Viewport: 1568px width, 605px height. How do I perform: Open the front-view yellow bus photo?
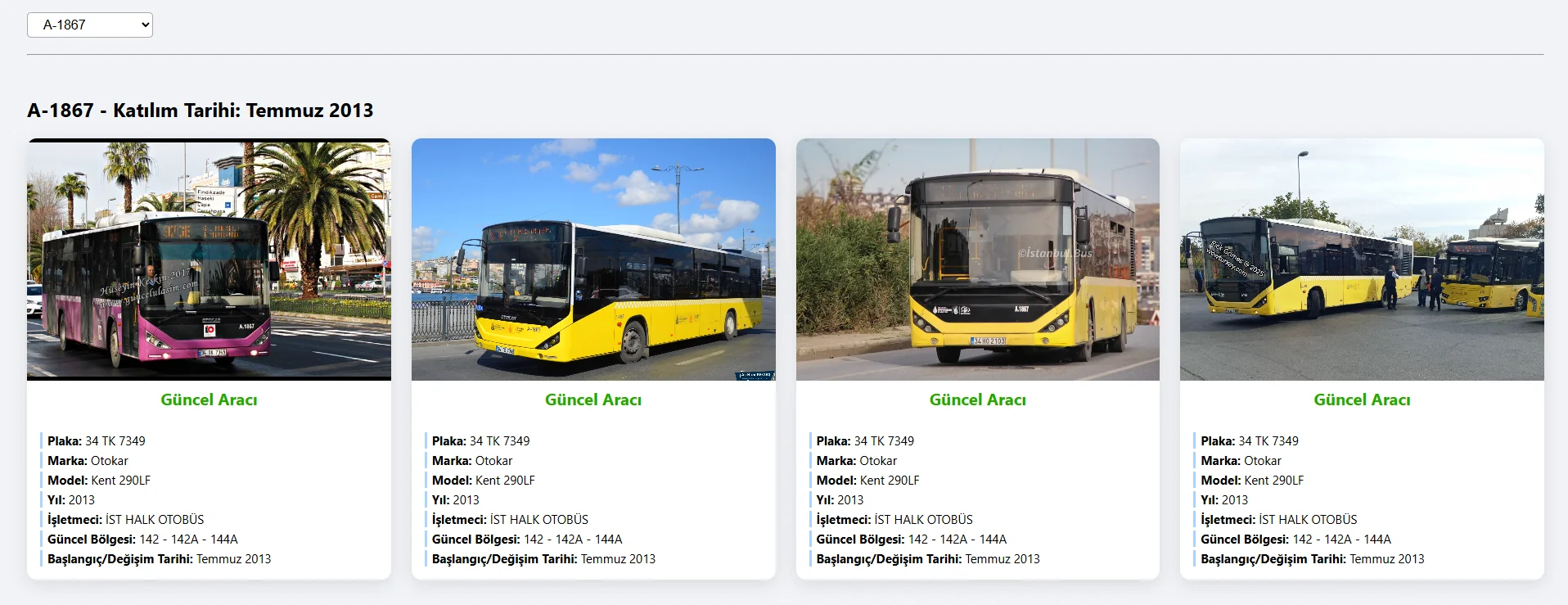click(x=978, y=260)
